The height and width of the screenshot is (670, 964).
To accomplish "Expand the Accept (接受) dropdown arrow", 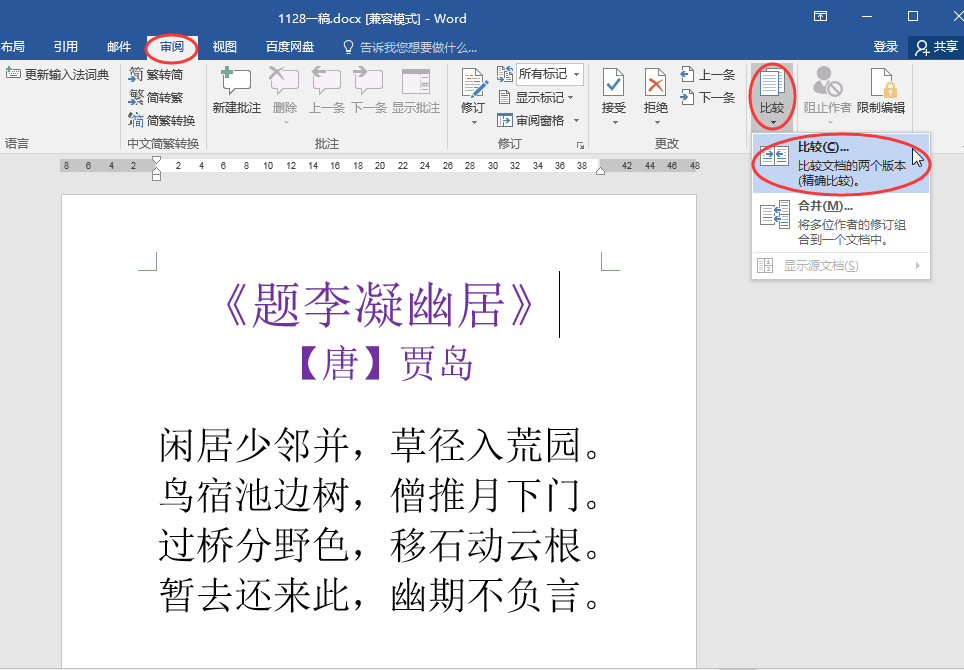I will click(614, 122).
